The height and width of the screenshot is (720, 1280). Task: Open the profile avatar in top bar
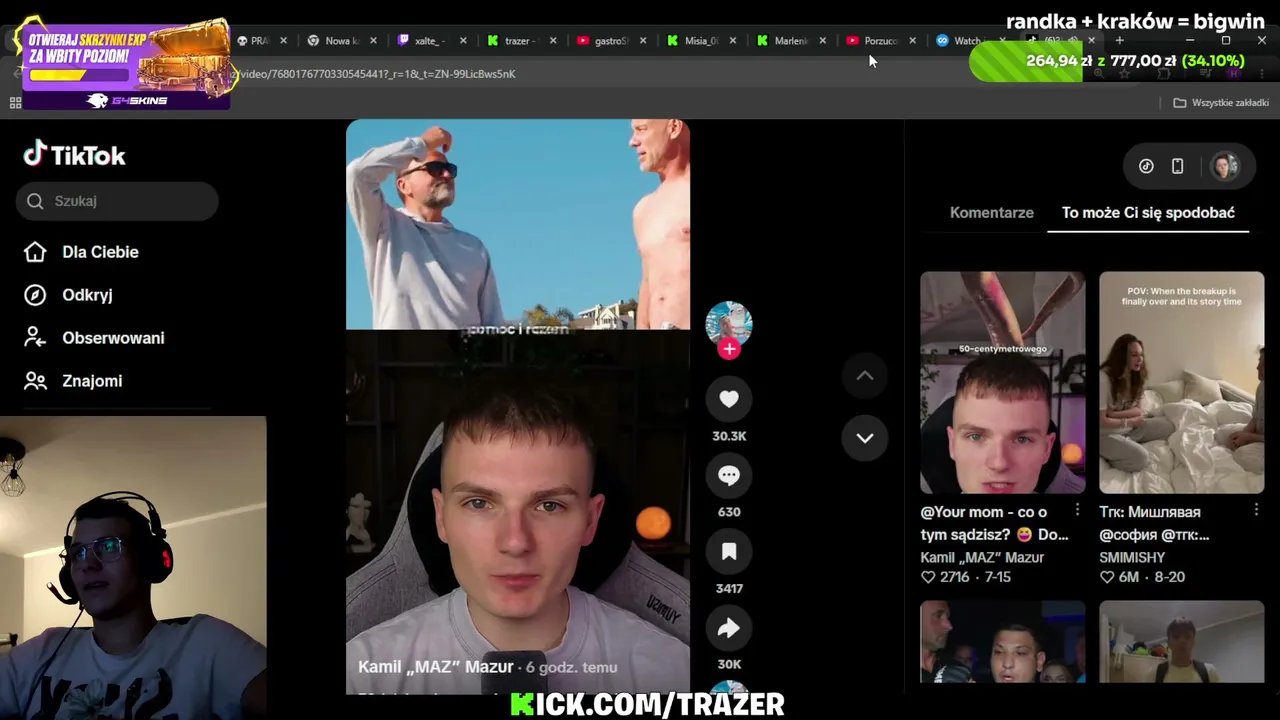point(1225,167)
